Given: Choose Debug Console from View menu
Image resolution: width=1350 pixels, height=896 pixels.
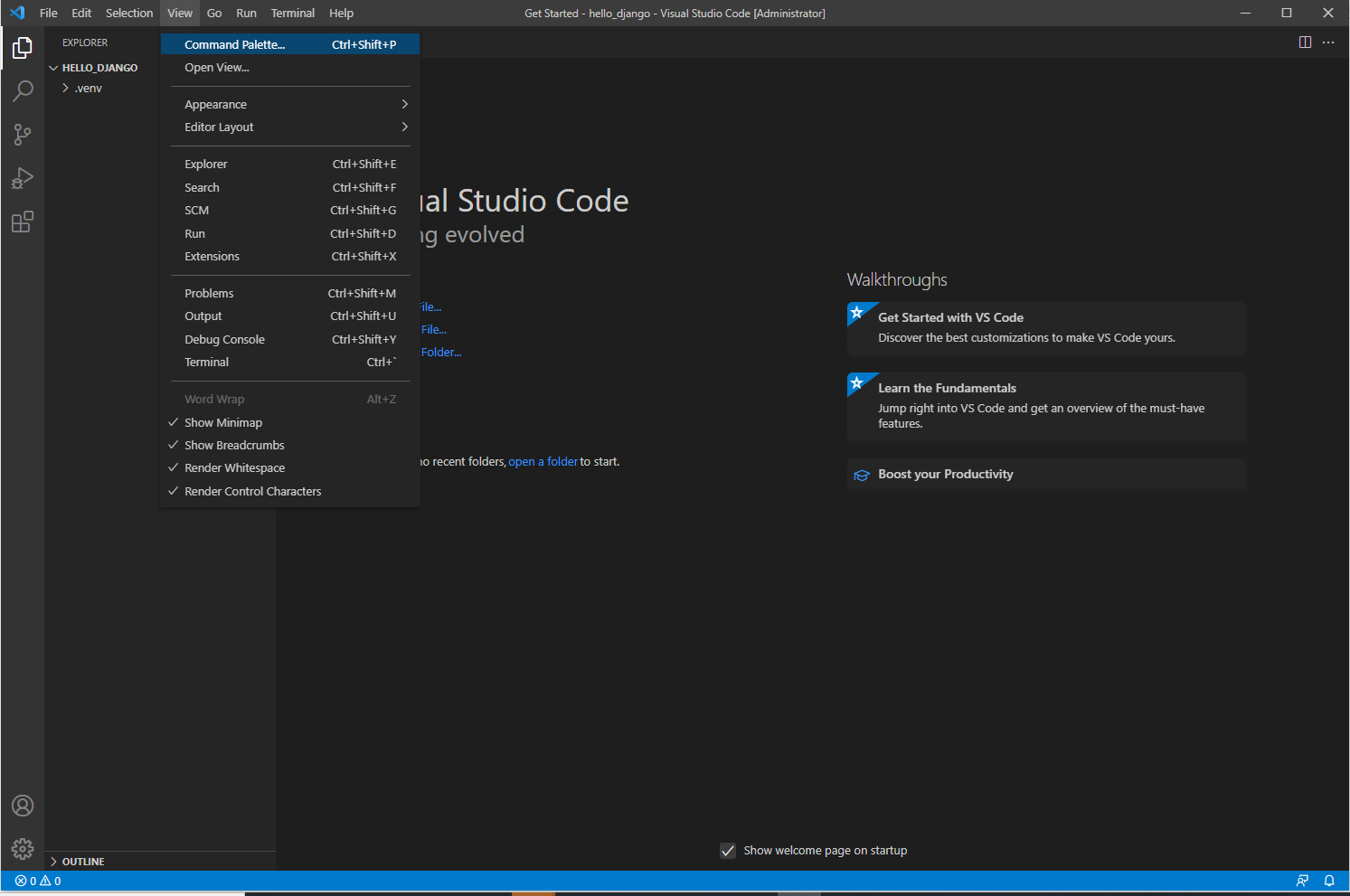Looking at the screenshot, I should 290,339.
